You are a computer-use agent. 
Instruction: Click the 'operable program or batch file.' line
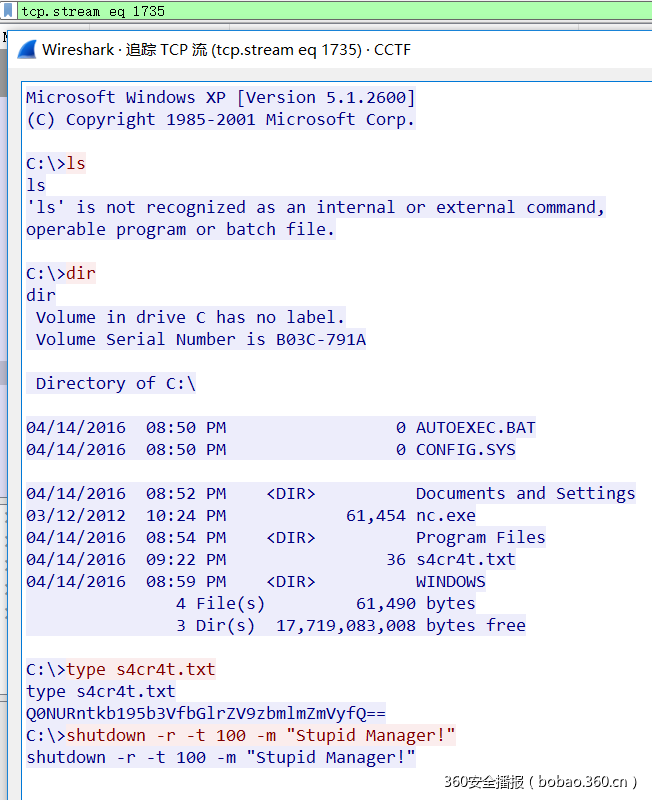coord(181,229)
